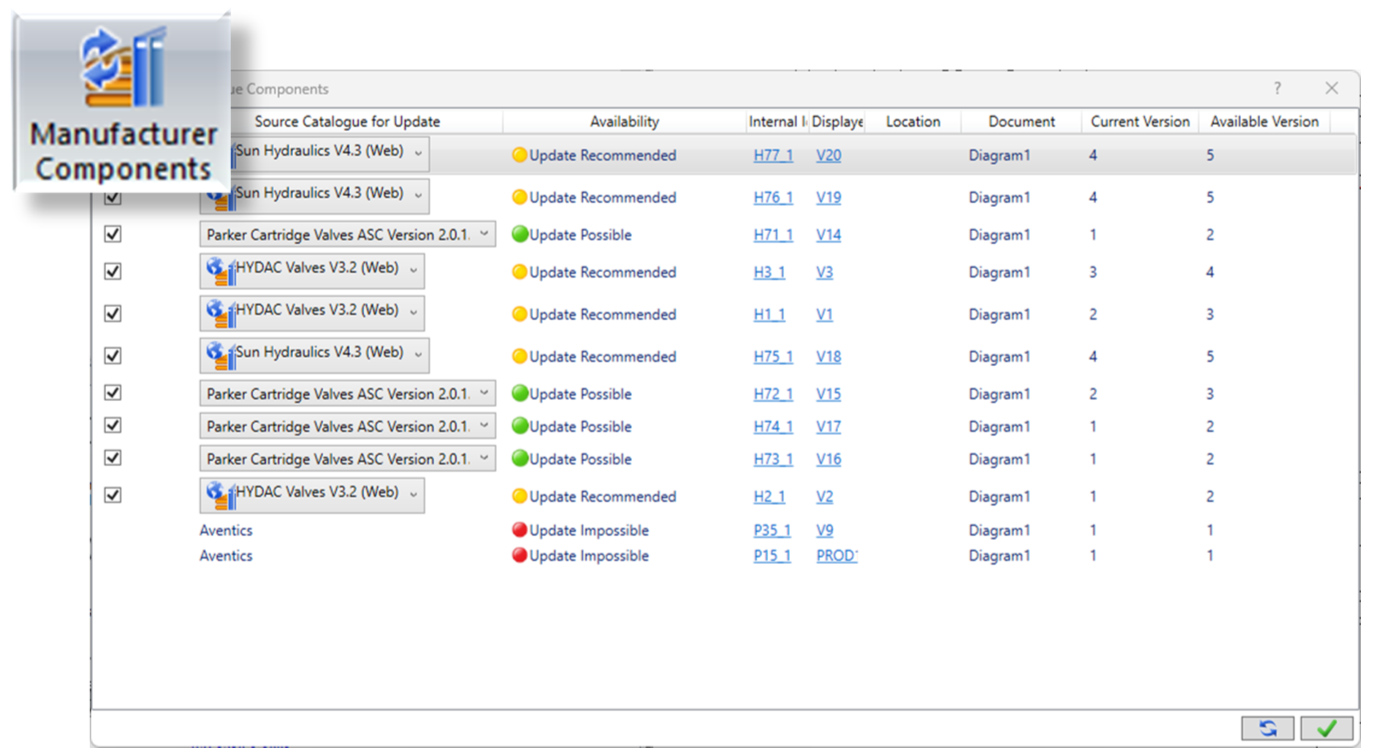The width and height of the screenshot is (1375, 748).
Task: Open the HYDAC Valves dropdown for H2_1
Action: click(x=412, y=494)
